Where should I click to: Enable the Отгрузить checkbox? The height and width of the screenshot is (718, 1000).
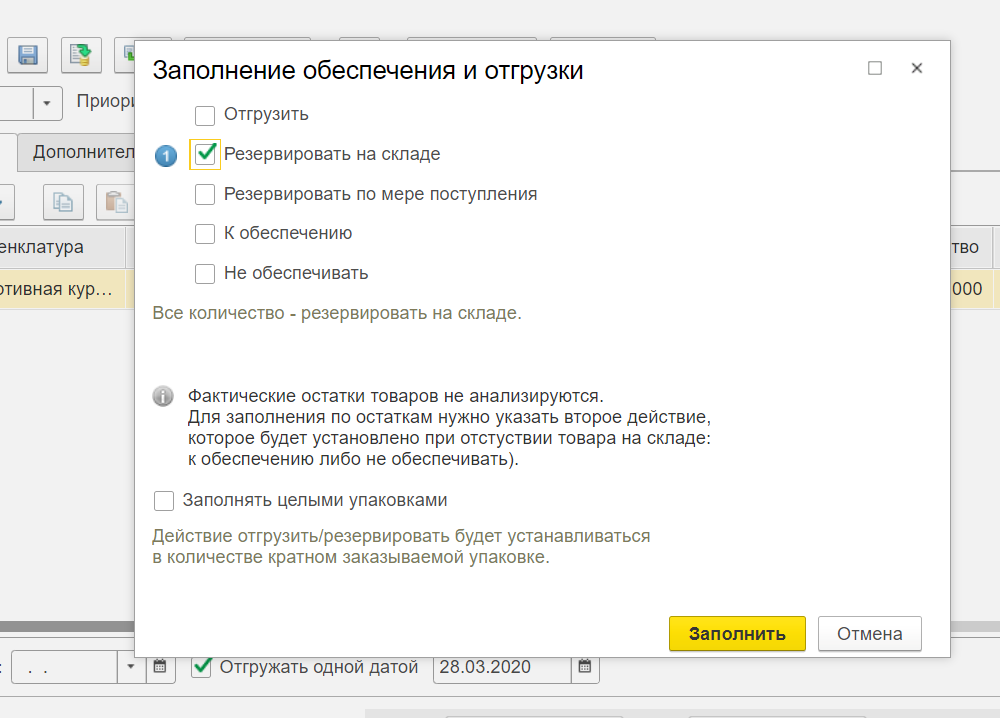205,115
